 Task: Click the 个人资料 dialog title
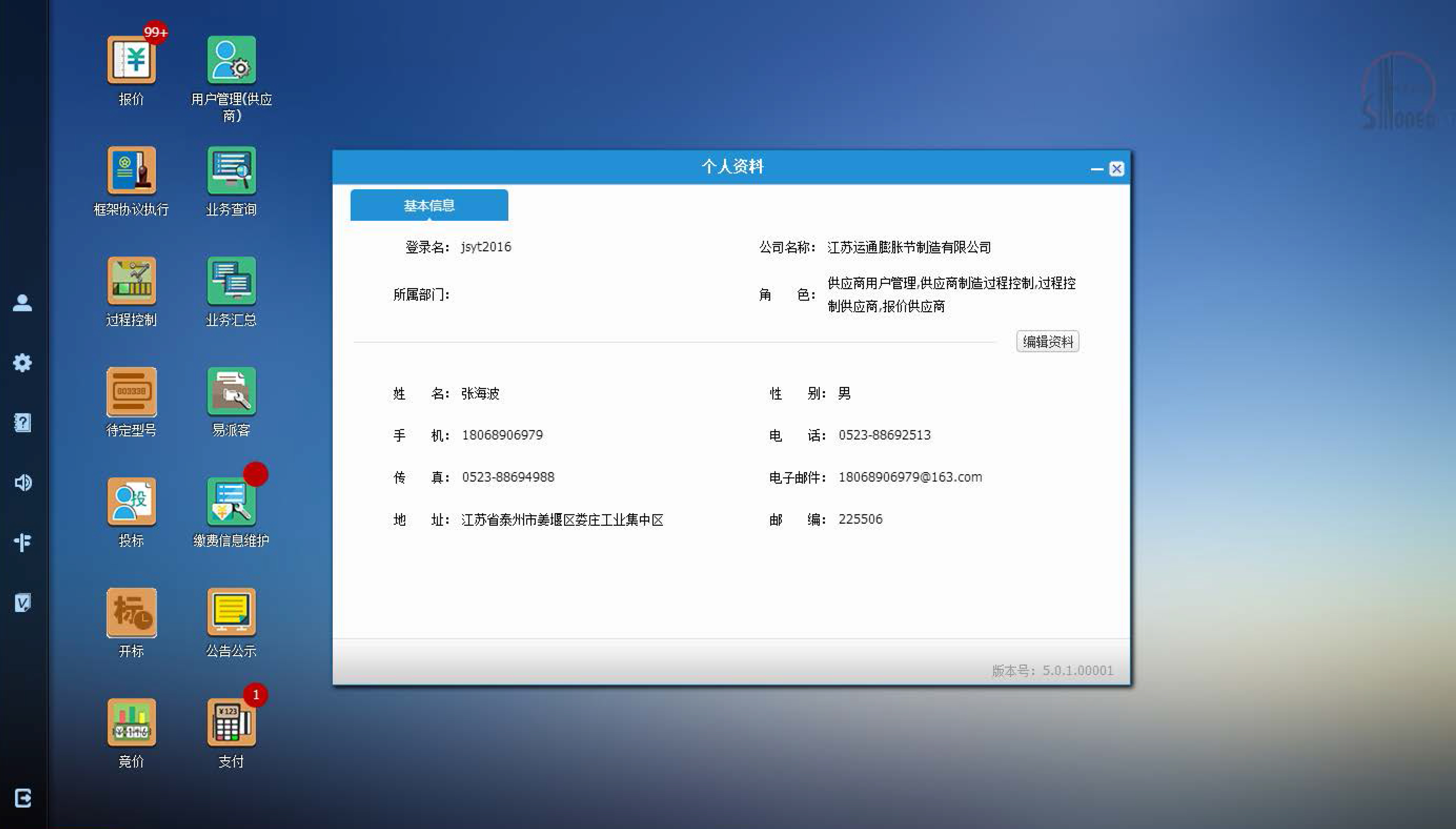732,166
